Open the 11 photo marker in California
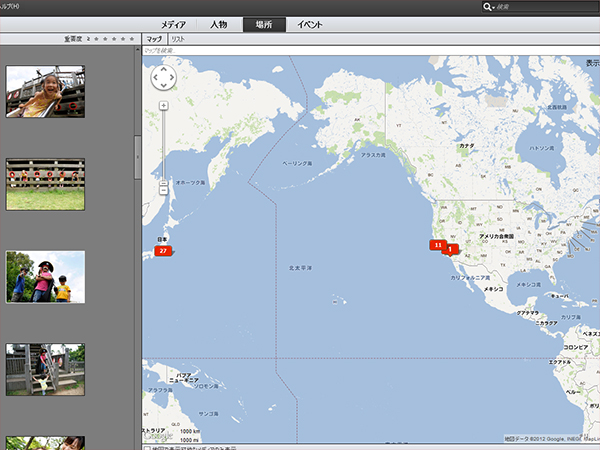Screen dimensions: 600x450 [x=438, y=245]
